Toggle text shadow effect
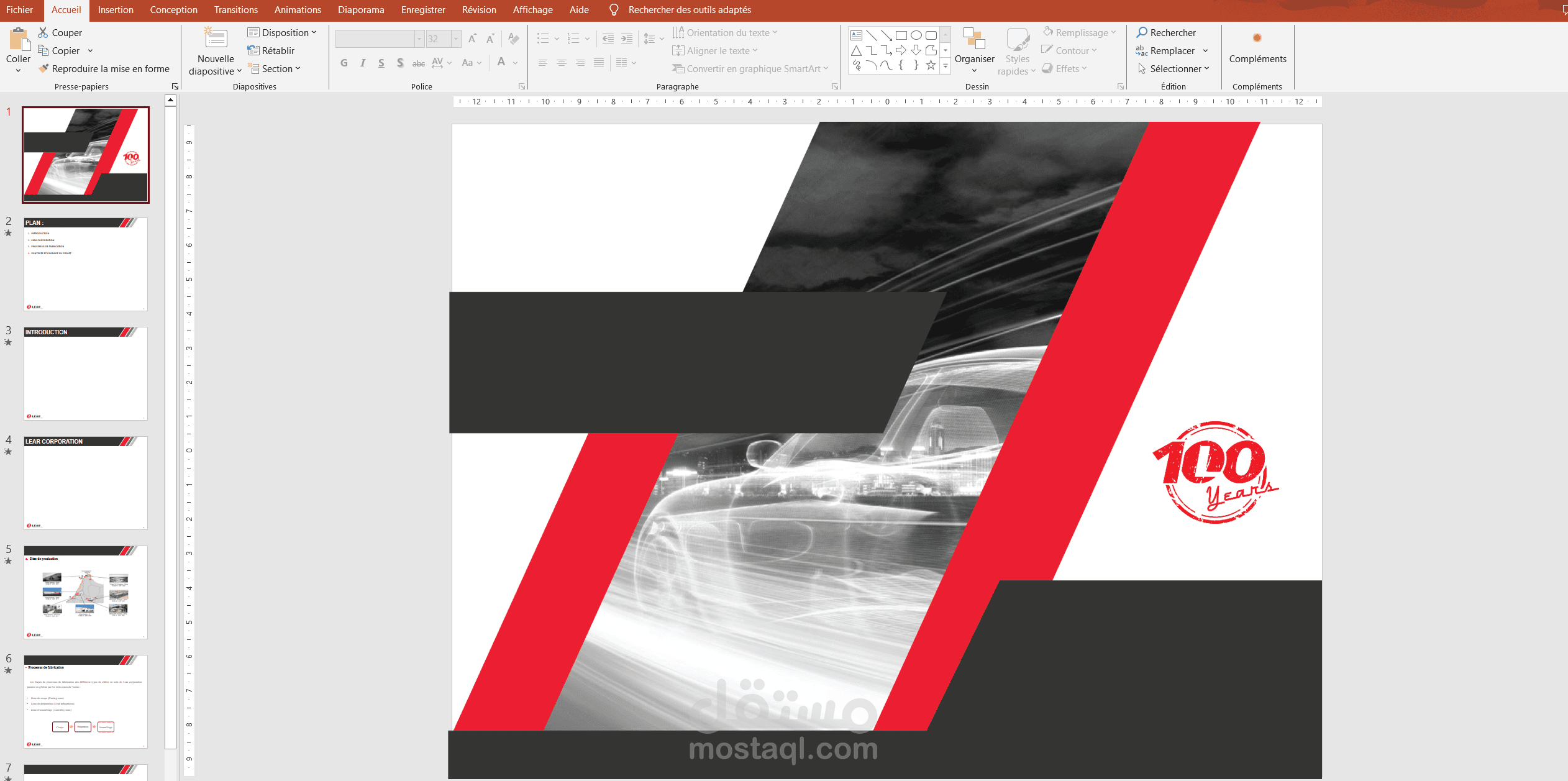 (400, 63)
